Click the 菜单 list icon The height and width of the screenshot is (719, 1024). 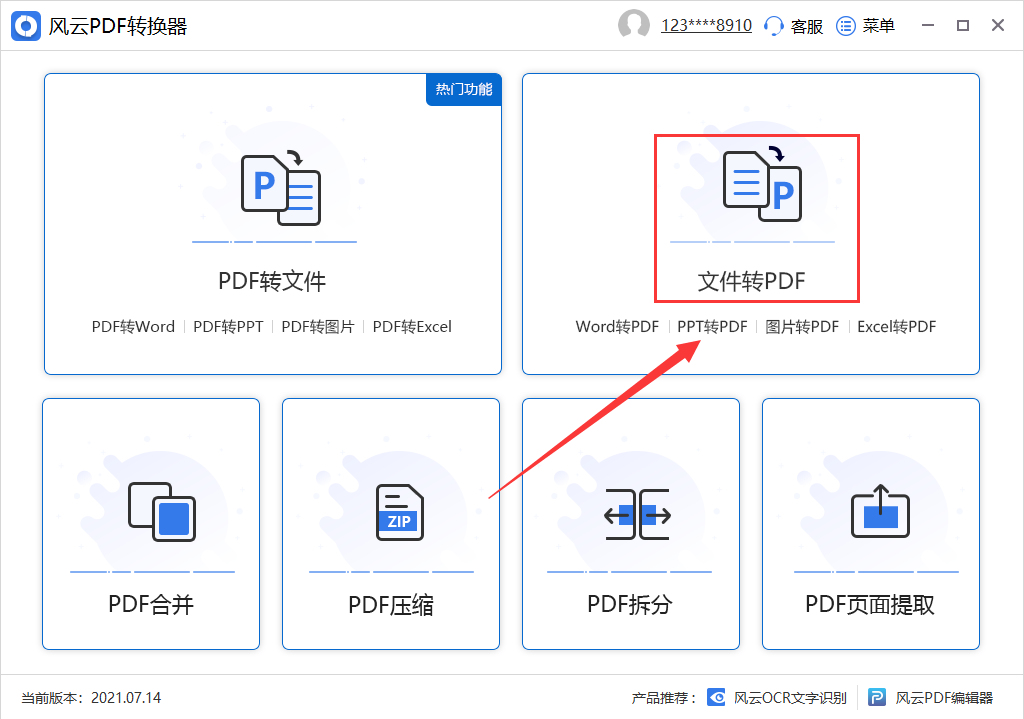tap(846, 26)
